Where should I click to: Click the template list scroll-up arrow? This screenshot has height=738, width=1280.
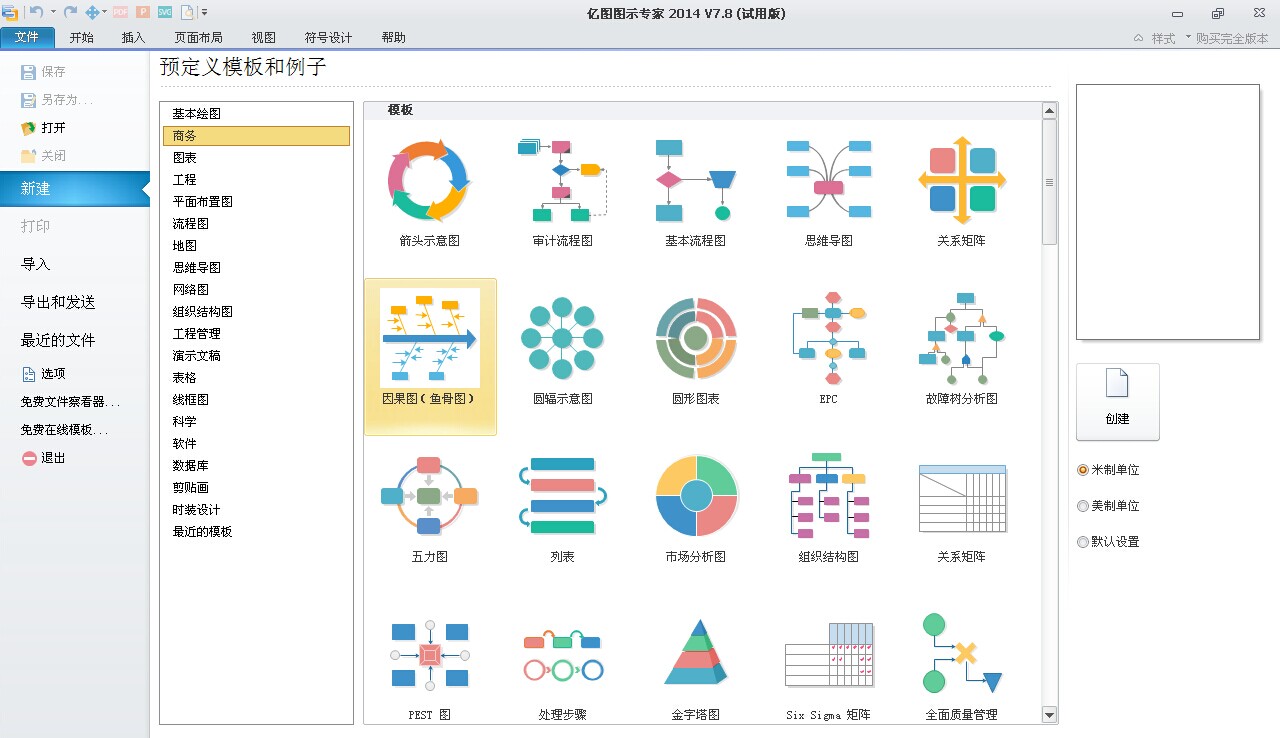(1049, 110)
